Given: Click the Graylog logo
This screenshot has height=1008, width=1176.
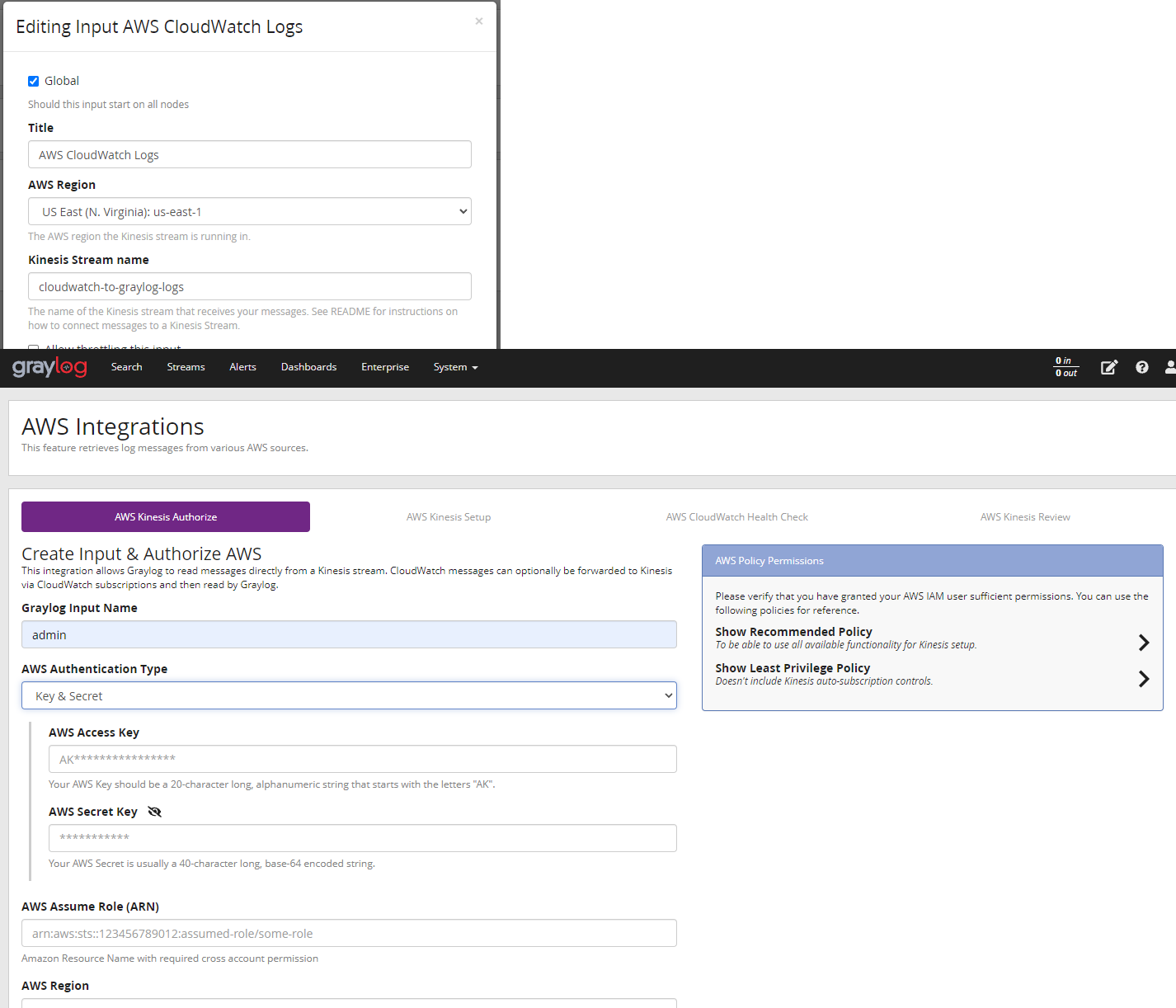Looking at the screenshot, I should pyautogui.click(x=49, y=367).
